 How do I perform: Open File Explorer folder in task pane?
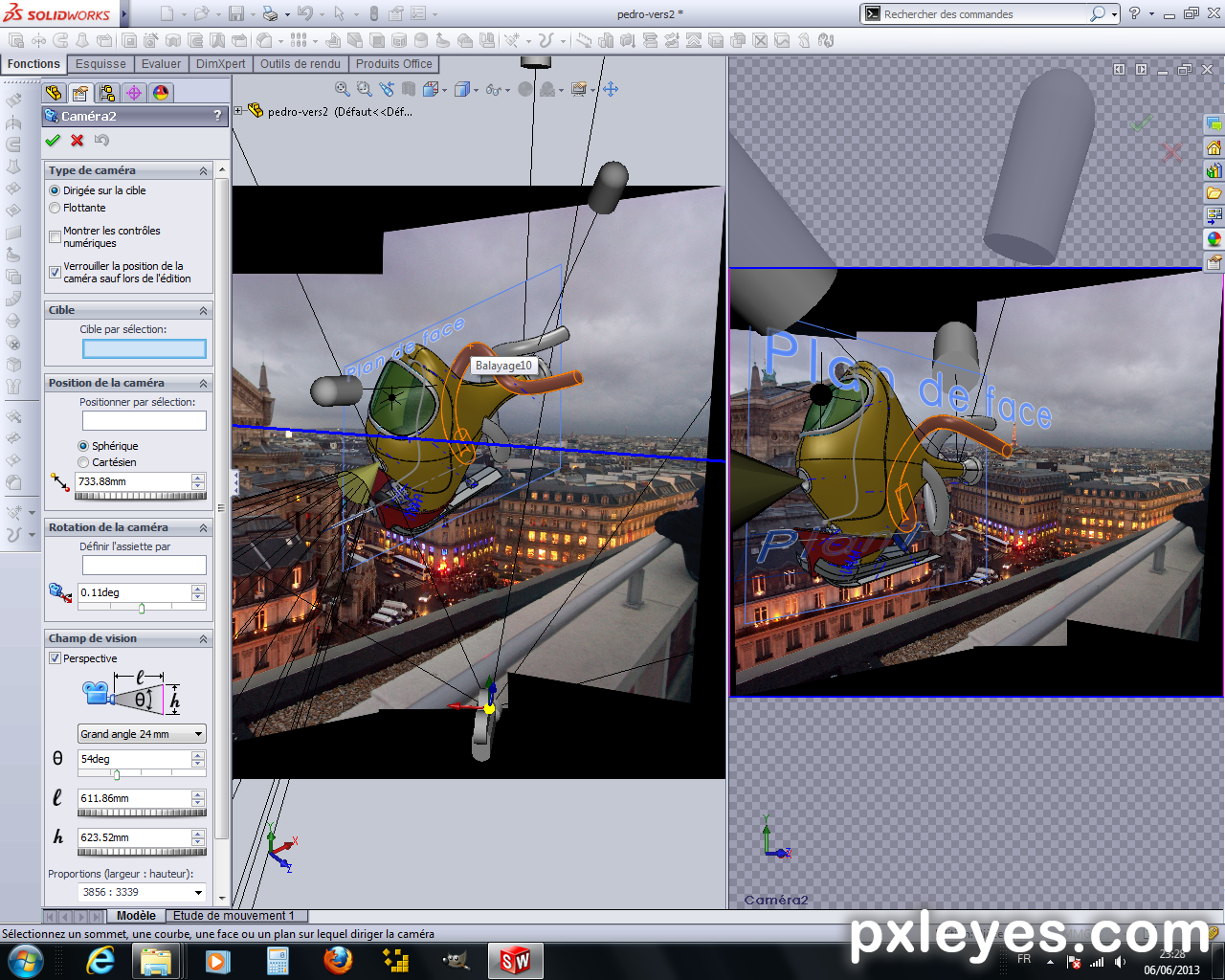(x=1214, y=193)
